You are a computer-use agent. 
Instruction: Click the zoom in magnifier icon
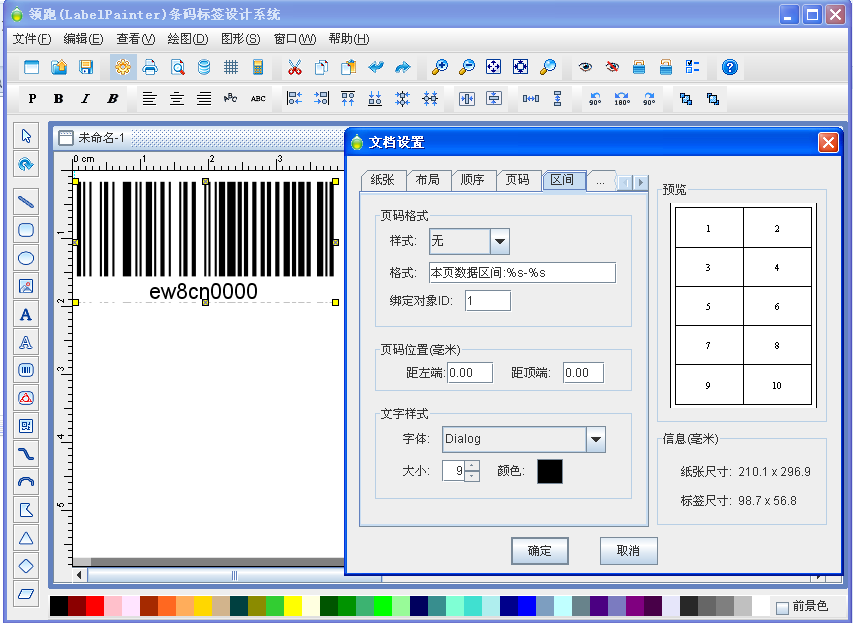(440, 67)
